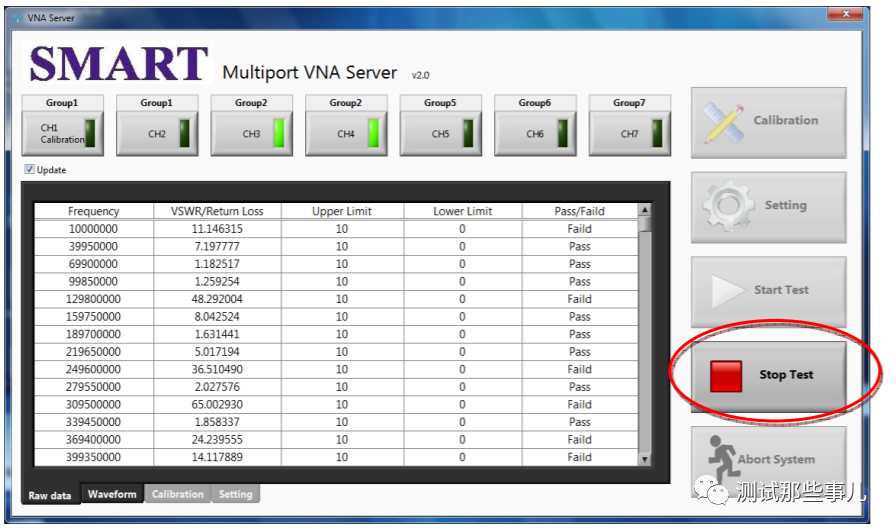This screenshot has height=531, width=896.
Task: Click the table vertical scrollbar thumb
Action: (x=645, y=223)
